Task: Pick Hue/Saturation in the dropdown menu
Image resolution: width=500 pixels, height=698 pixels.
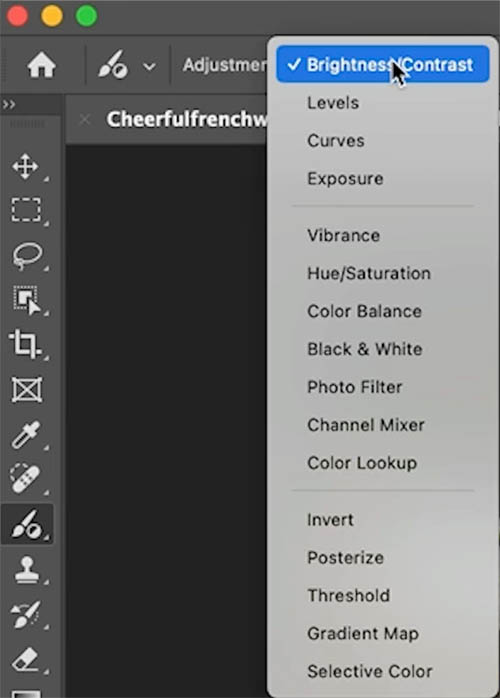Action: (x=369, y=273)
